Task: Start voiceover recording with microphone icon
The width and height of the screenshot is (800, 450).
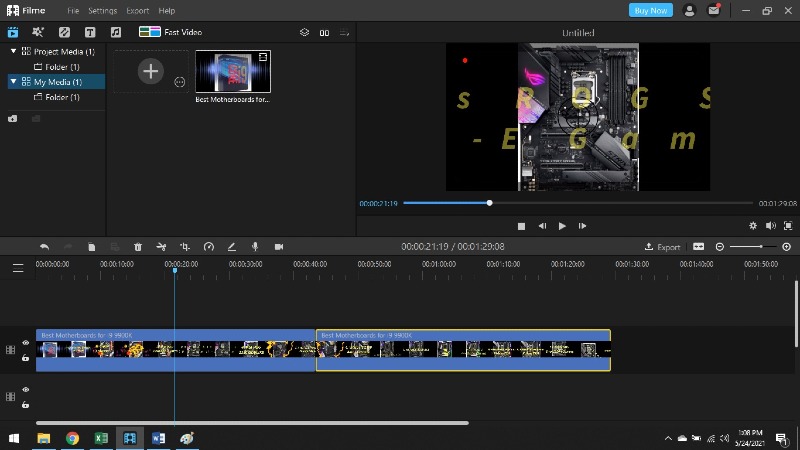Action: pos(255,247)
